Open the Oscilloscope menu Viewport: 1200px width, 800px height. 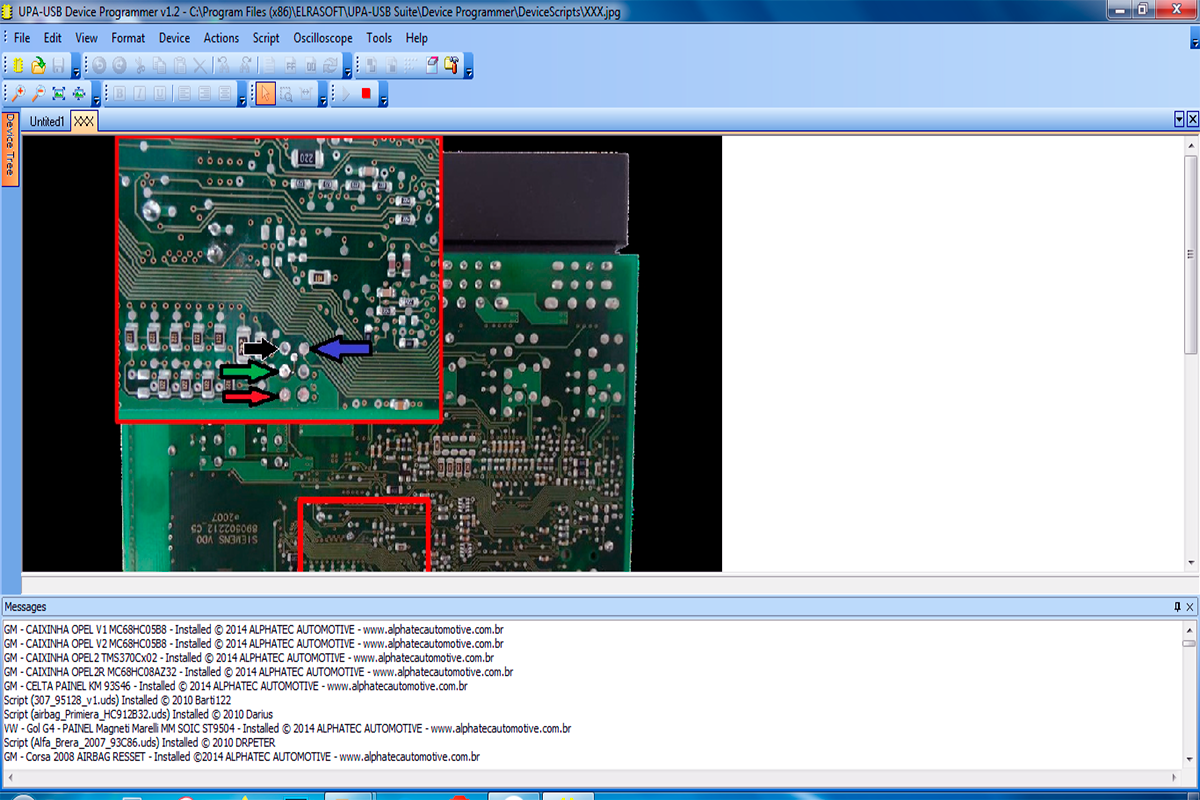(322, 38)
